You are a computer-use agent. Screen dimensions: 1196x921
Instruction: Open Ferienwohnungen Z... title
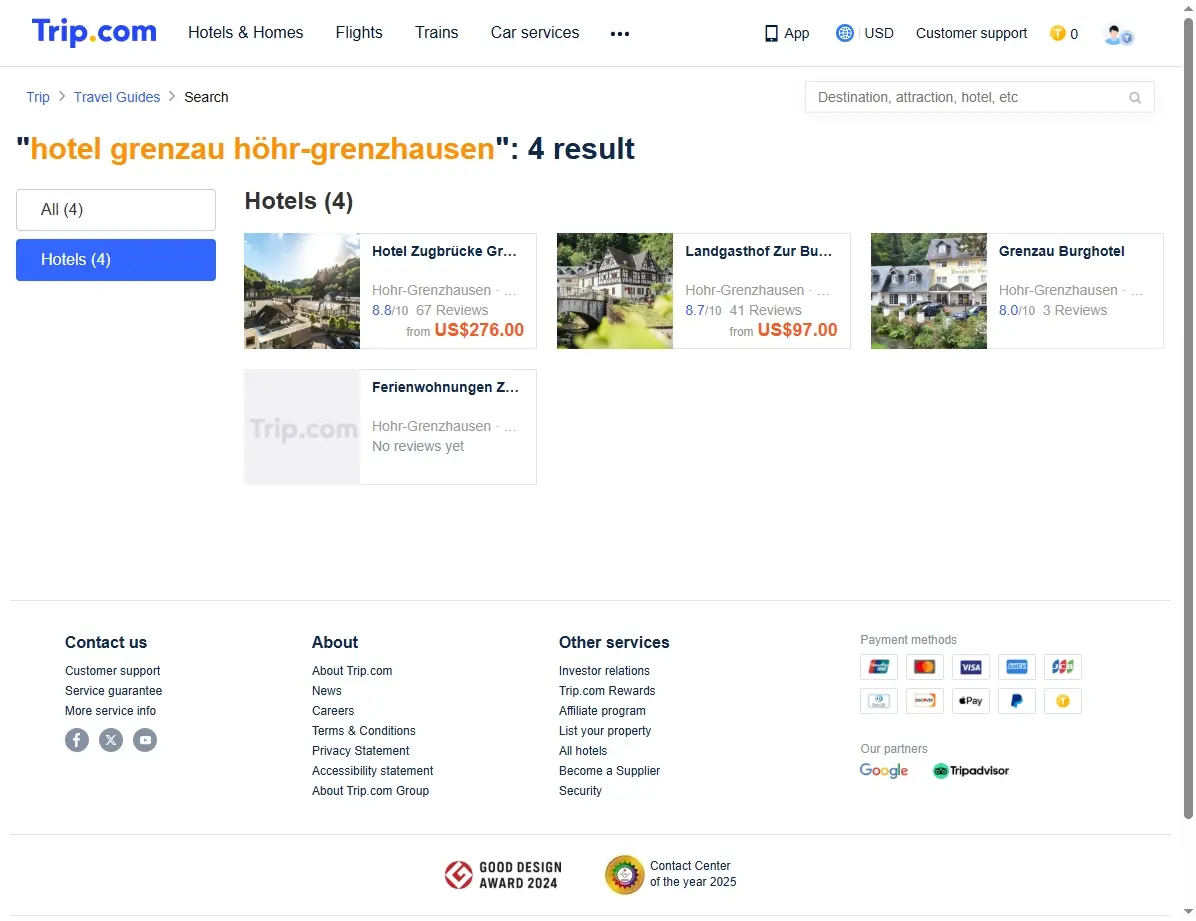(445, 387)
